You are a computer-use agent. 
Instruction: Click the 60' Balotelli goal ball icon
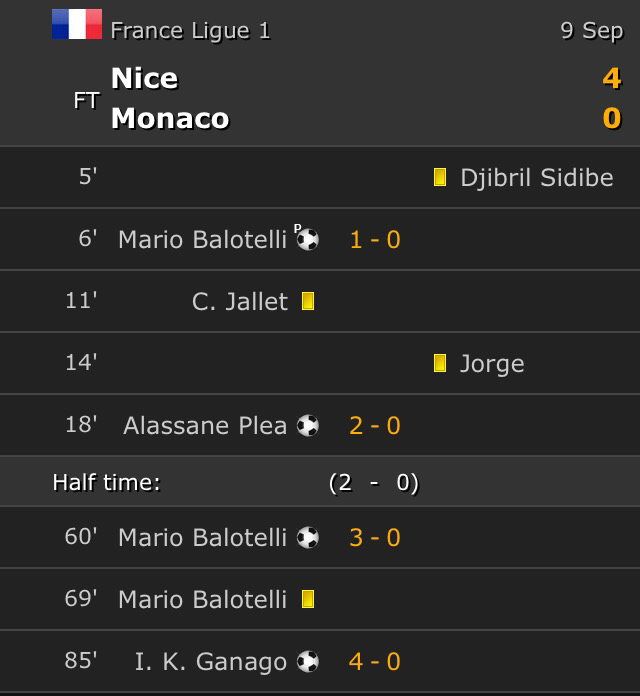308,538
